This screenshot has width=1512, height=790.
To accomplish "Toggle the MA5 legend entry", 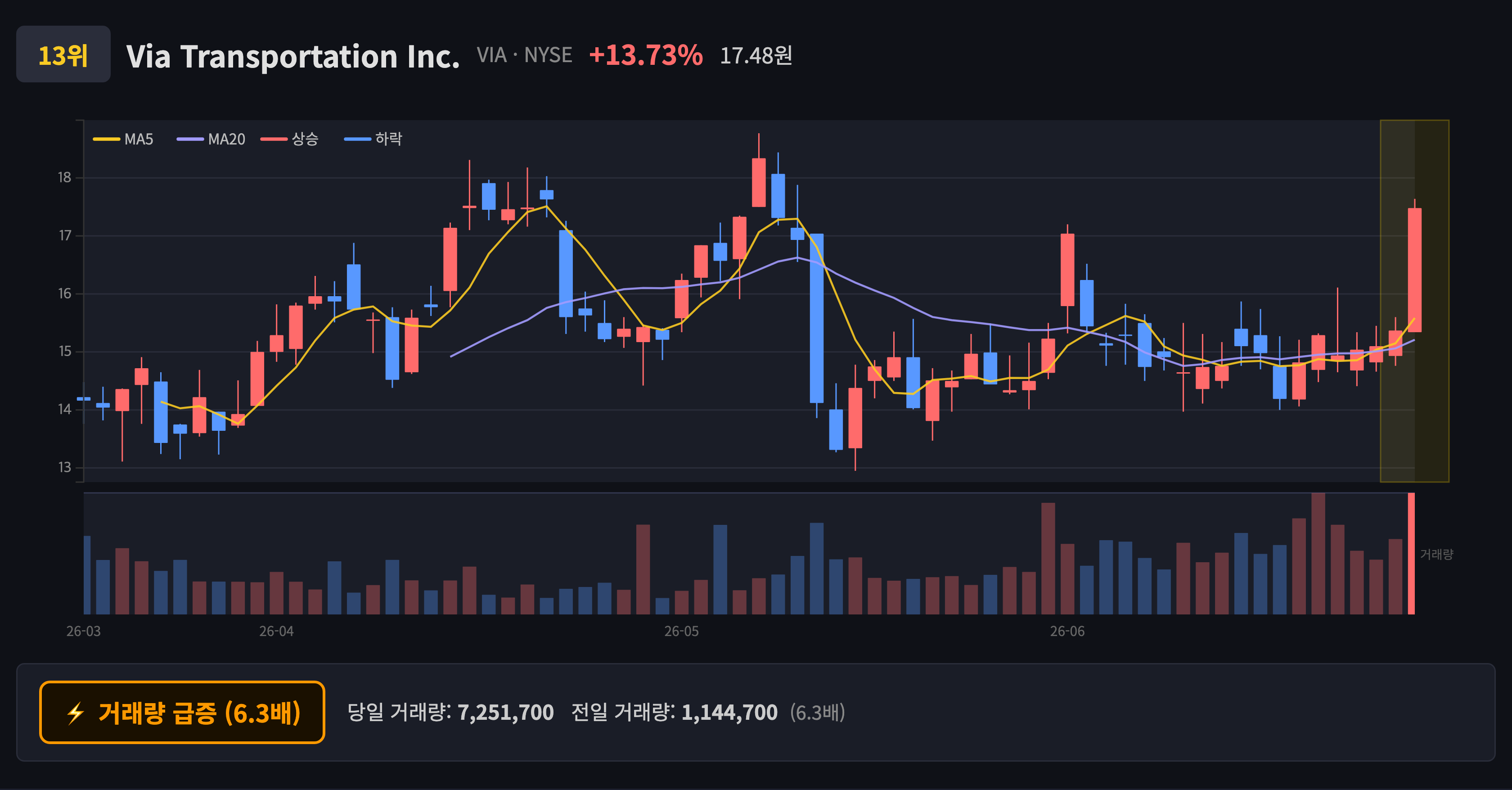I will pos(123,139).
